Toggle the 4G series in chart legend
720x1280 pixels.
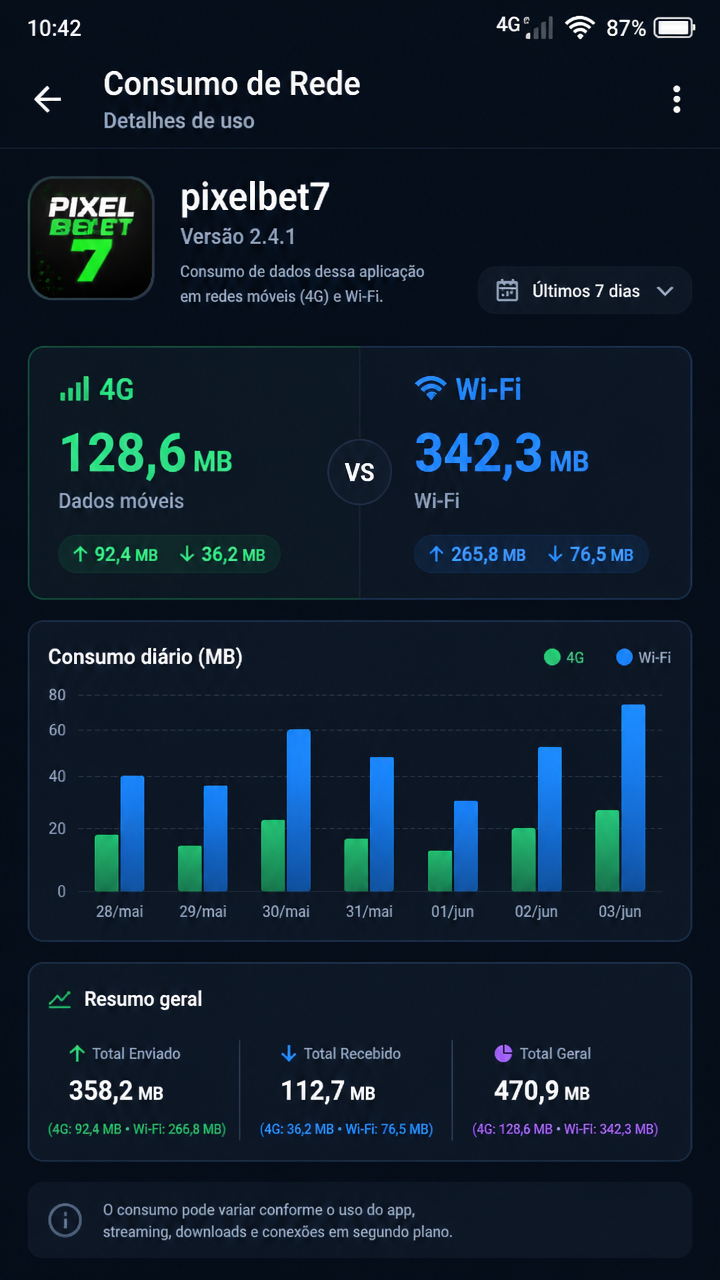click(564, 658)
